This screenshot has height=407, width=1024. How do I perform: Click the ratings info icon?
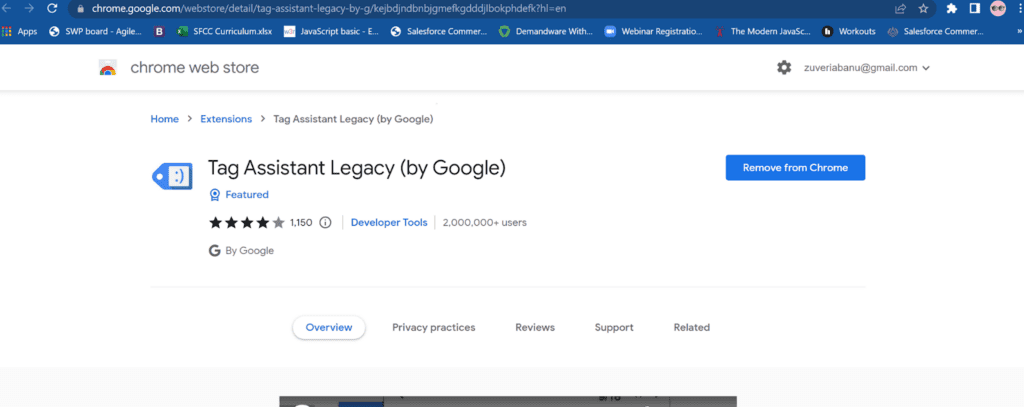point(325,223)
